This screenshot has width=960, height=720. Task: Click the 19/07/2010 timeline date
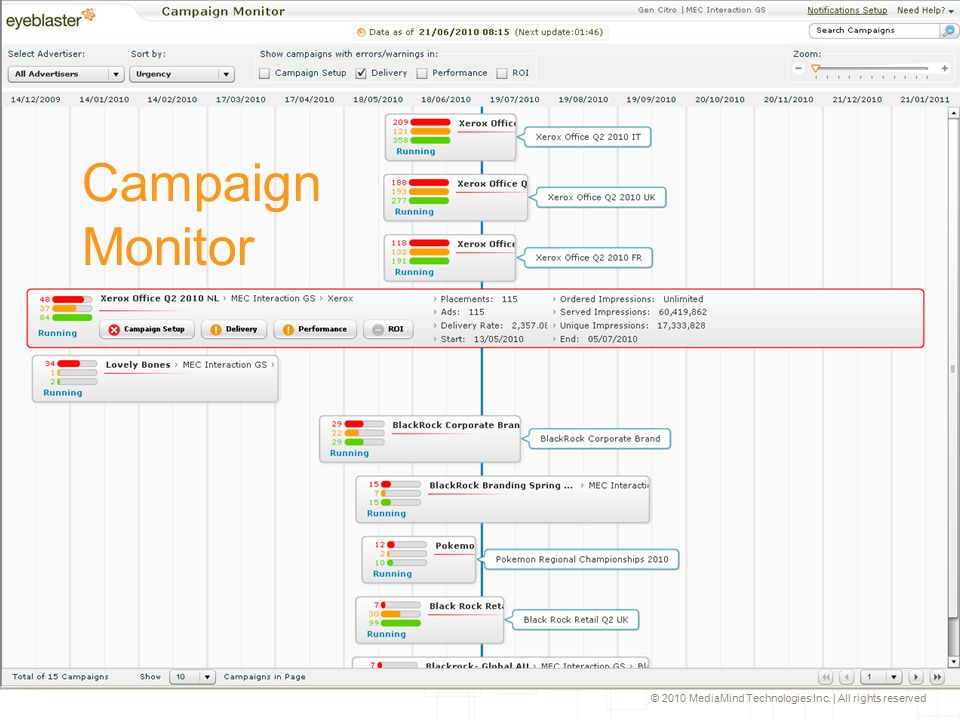point(514,99)
